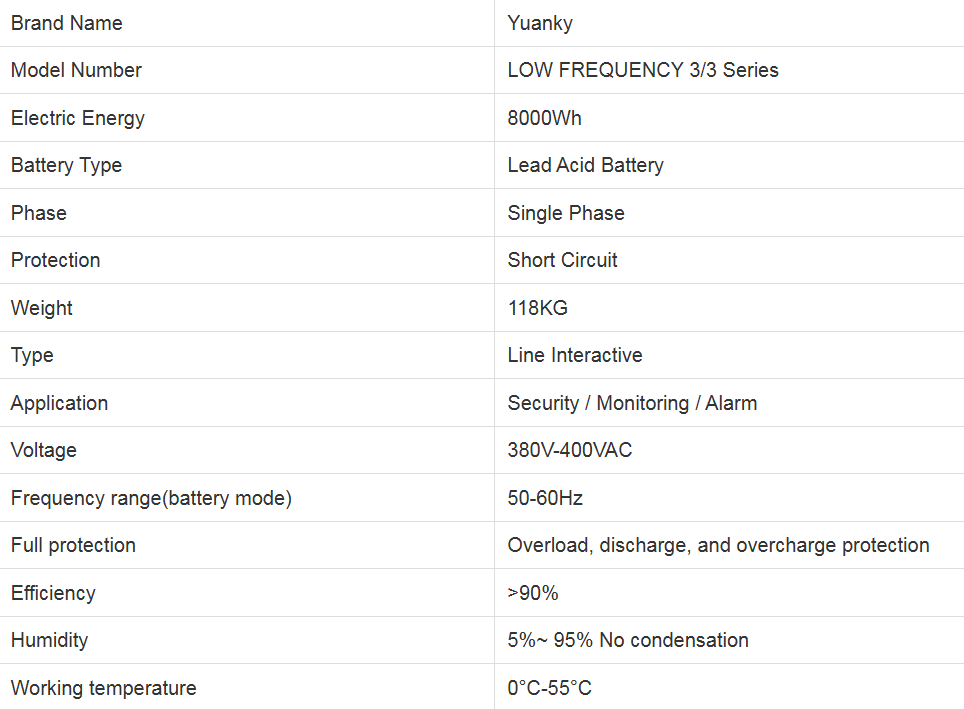Click the Protection row label
The height and width of the screenshot is (709, 964).
point(56,260)
